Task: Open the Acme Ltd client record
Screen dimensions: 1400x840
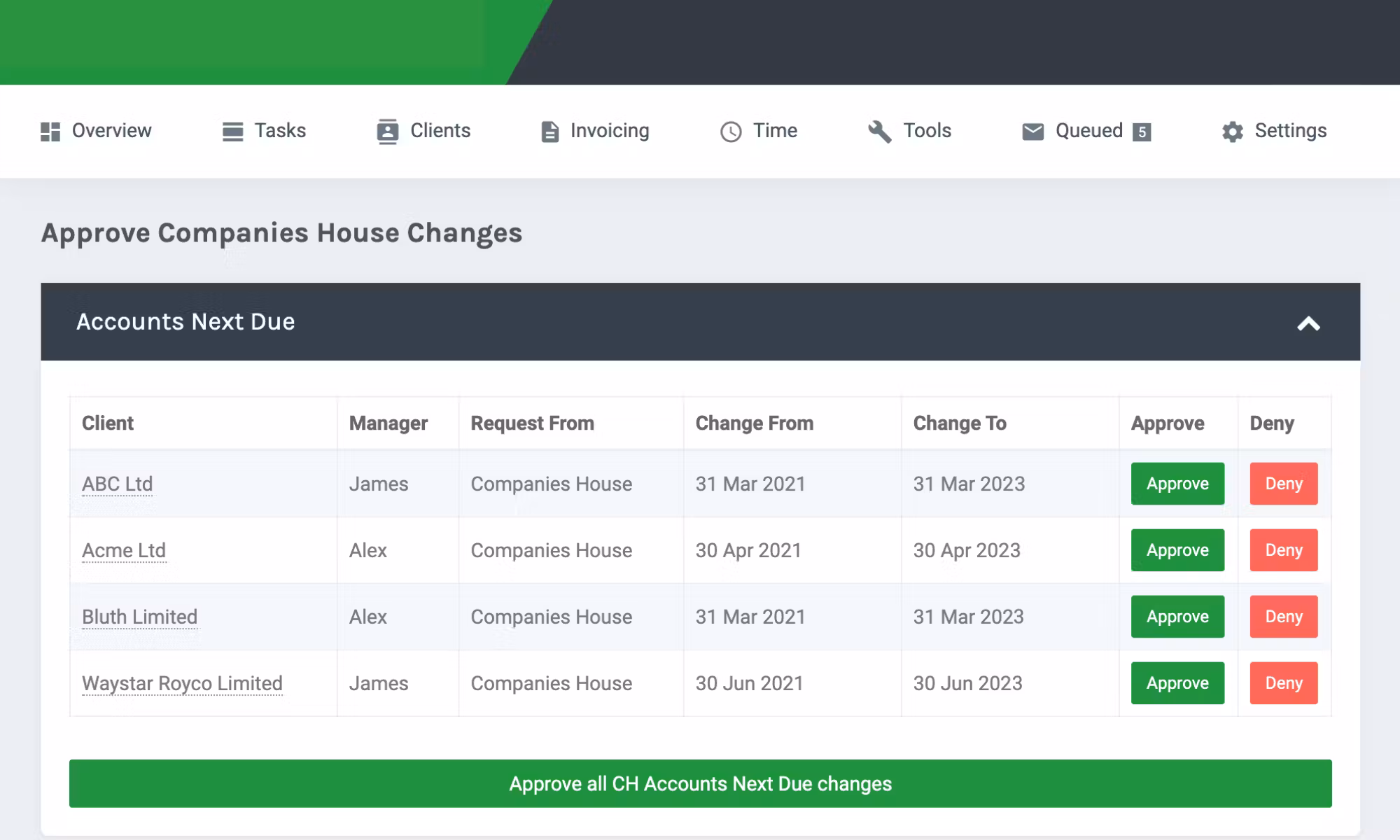Action: tap(124, 550)
